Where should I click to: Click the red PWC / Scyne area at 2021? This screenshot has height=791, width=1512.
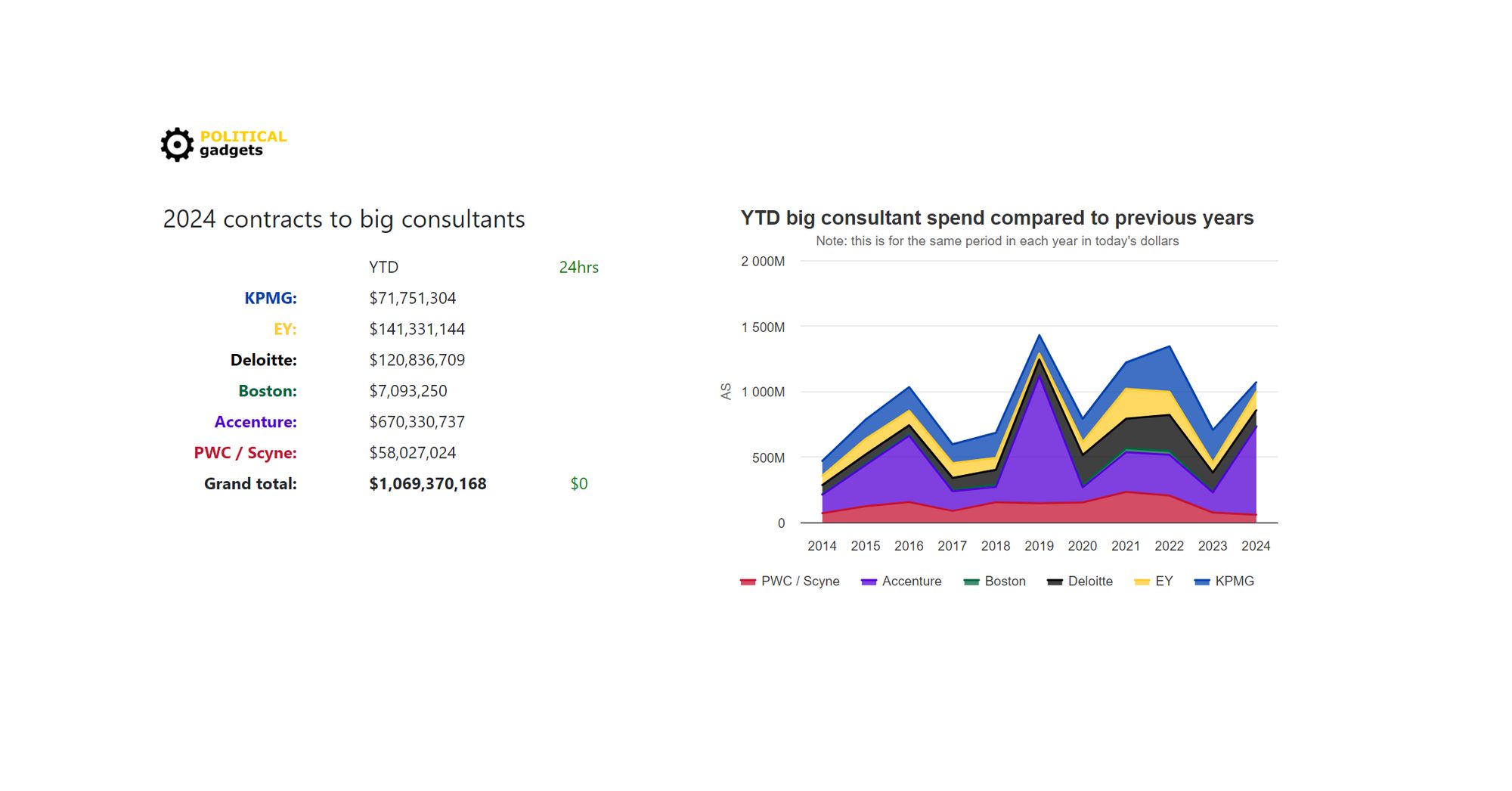click(1126, 507)
